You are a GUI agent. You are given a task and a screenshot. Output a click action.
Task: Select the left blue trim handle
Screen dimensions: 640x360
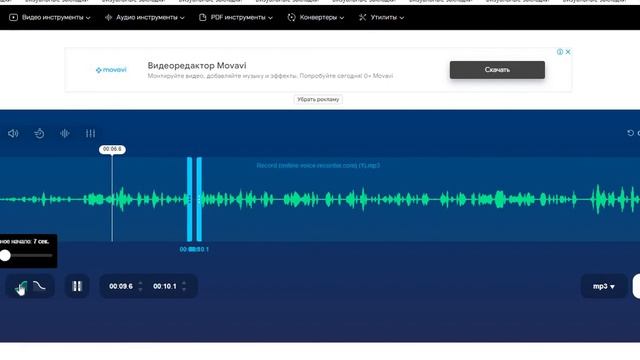[x=189, y=199]
